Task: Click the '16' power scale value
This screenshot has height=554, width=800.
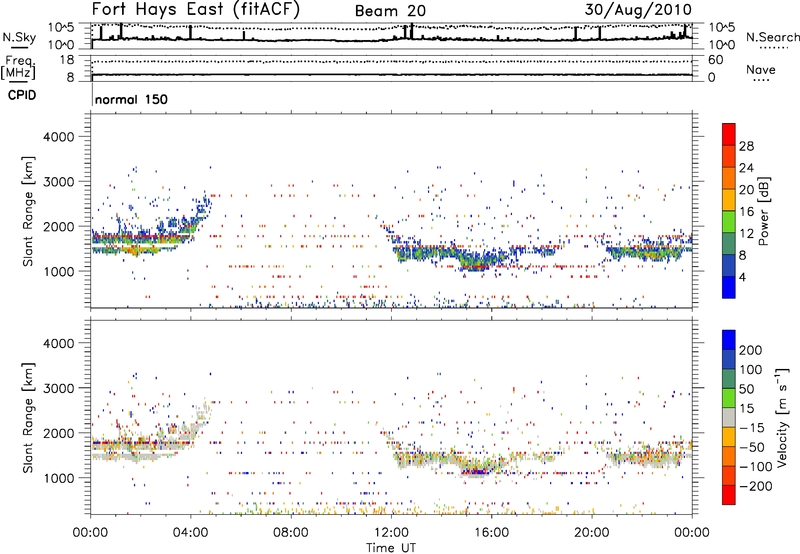Action: pos(746,212)
